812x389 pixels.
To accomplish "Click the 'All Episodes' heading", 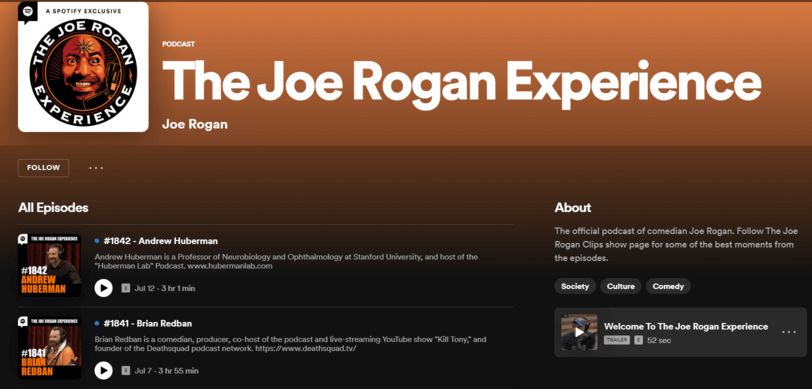I will pyautogui.click(x=53, y=208).
